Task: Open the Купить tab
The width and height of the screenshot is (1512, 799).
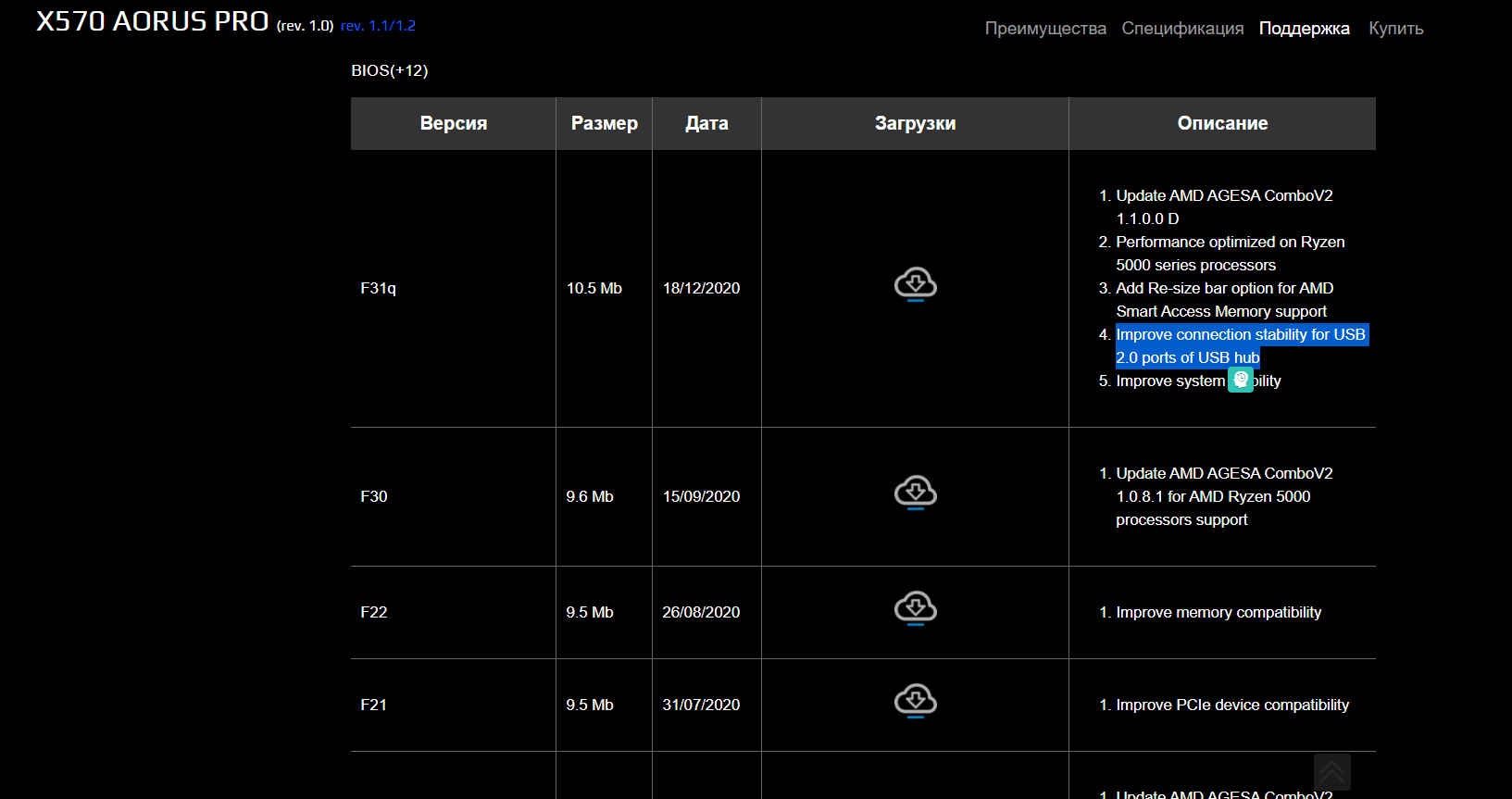Action: 1395,29
